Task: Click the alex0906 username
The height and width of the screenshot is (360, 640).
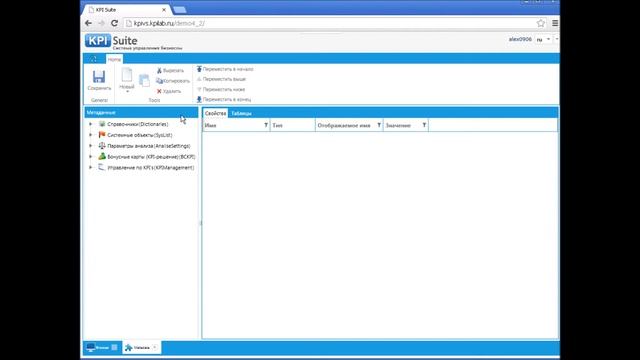Action: [x=520, y=39]
